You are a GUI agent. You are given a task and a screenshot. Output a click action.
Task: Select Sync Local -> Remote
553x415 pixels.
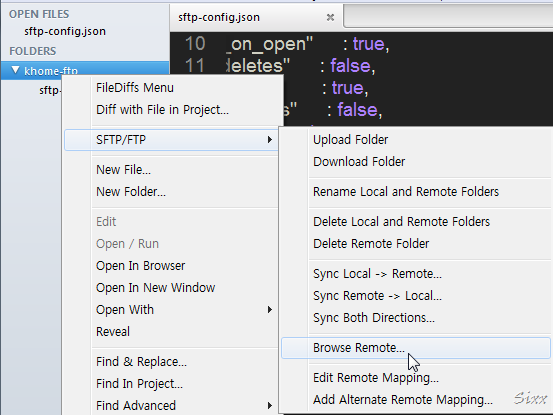coord(377,274)
